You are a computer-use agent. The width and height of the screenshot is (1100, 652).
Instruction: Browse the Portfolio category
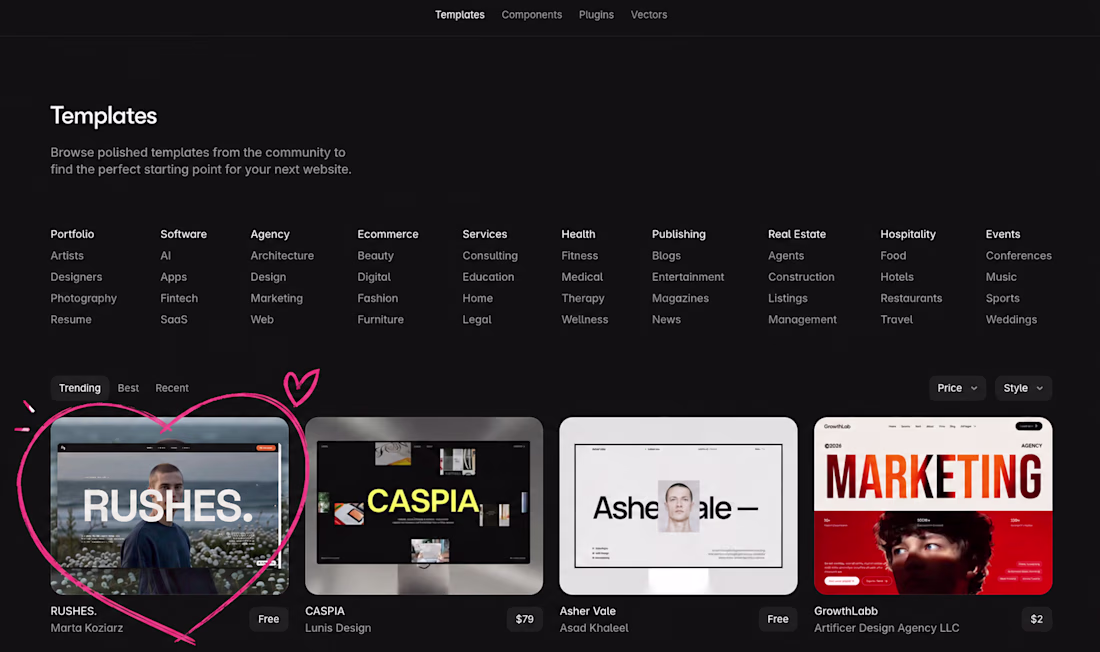pyautogui.click(x=72, y=234)
